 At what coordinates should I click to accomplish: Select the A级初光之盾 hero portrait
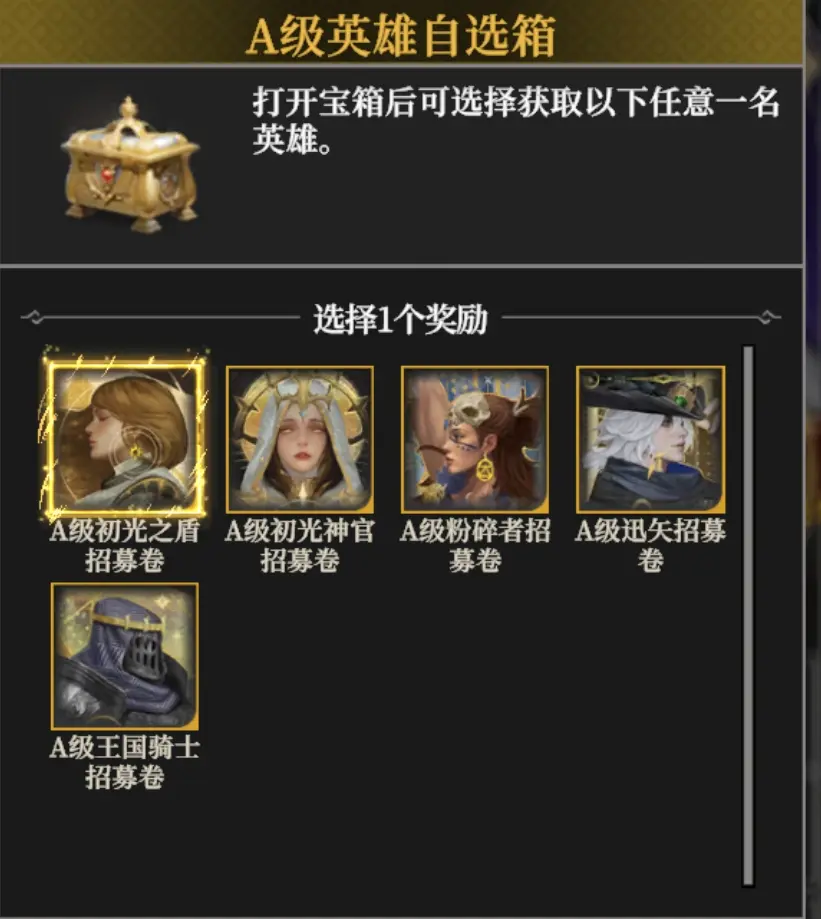point(125,438)
